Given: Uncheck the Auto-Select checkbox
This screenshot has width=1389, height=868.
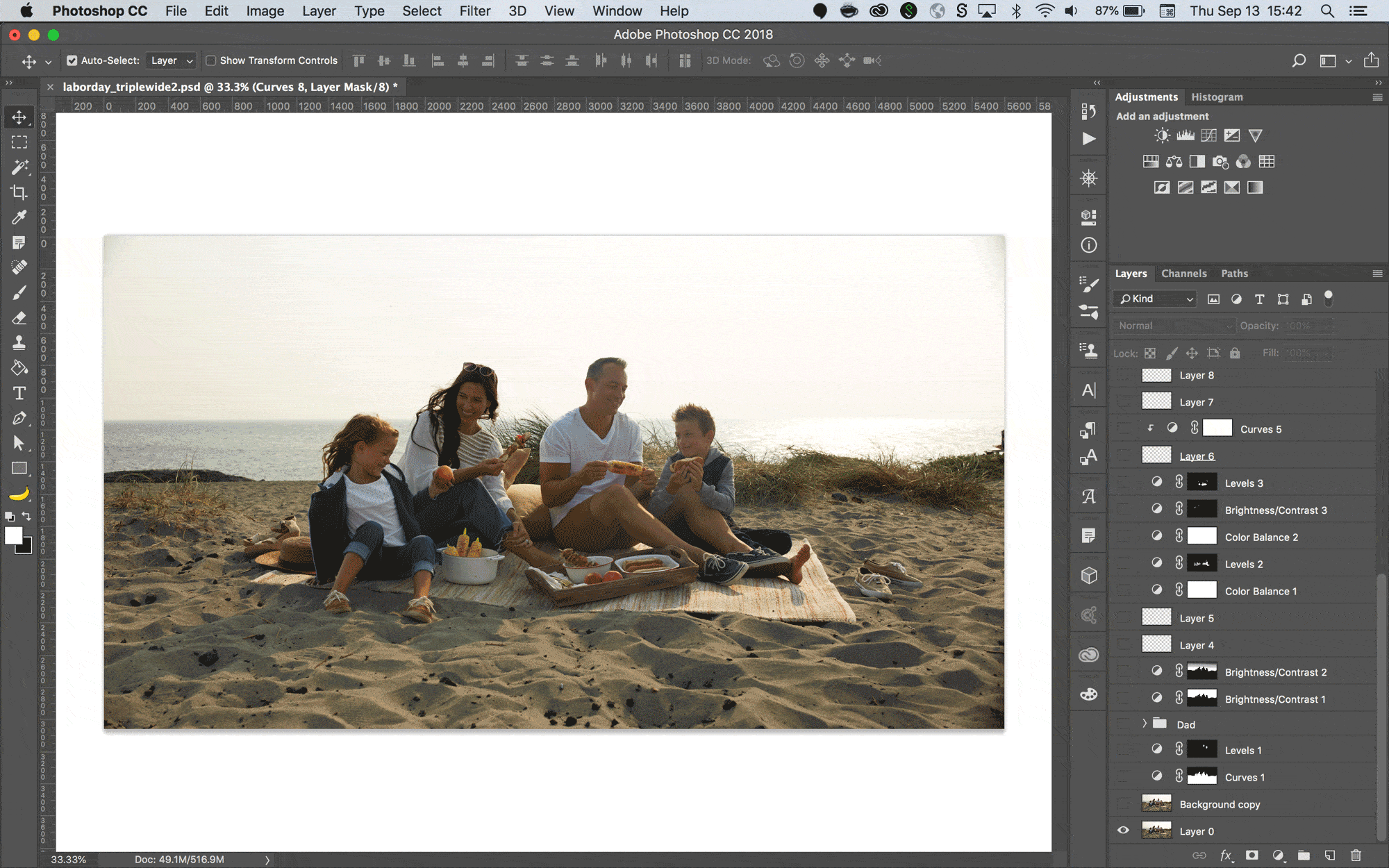Looking at the screenshot, I should [x=72, y=60].
